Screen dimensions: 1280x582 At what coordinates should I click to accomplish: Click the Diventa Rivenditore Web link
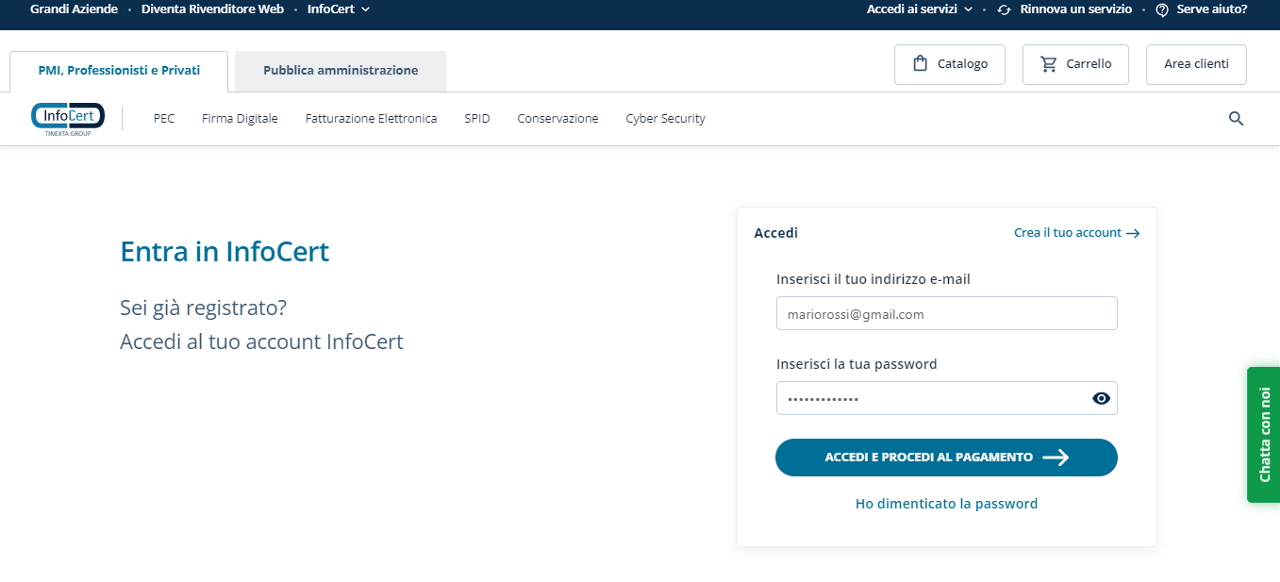coord(212,9)
